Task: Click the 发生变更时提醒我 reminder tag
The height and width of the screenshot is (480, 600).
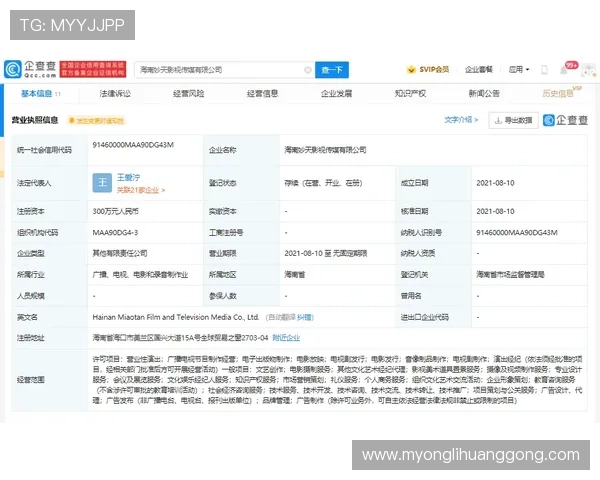Action: tap(96, 121)
